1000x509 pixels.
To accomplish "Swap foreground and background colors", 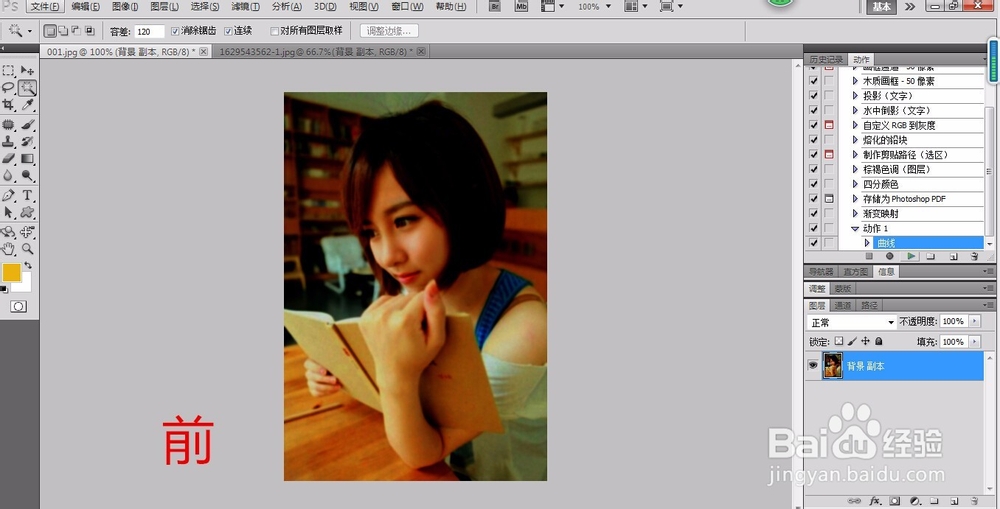I will click(x=28, y=265).
